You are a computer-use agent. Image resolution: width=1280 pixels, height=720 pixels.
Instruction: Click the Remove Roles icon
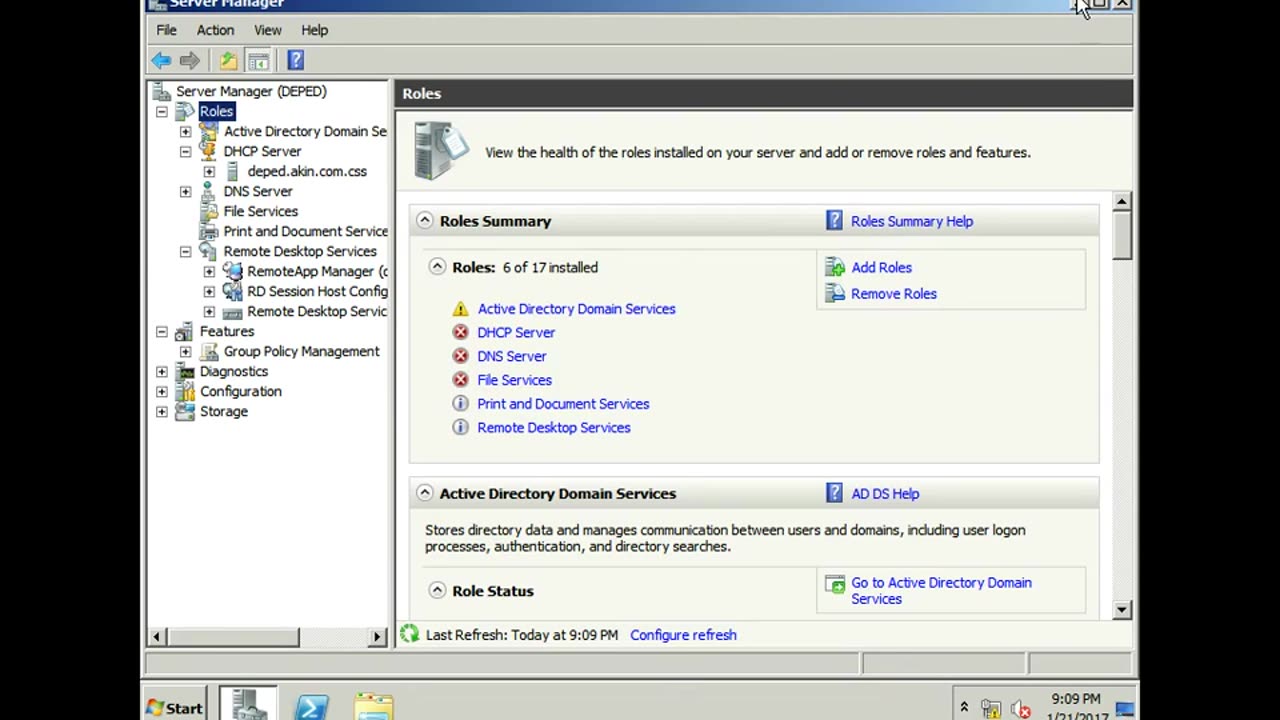coord(835,293)
